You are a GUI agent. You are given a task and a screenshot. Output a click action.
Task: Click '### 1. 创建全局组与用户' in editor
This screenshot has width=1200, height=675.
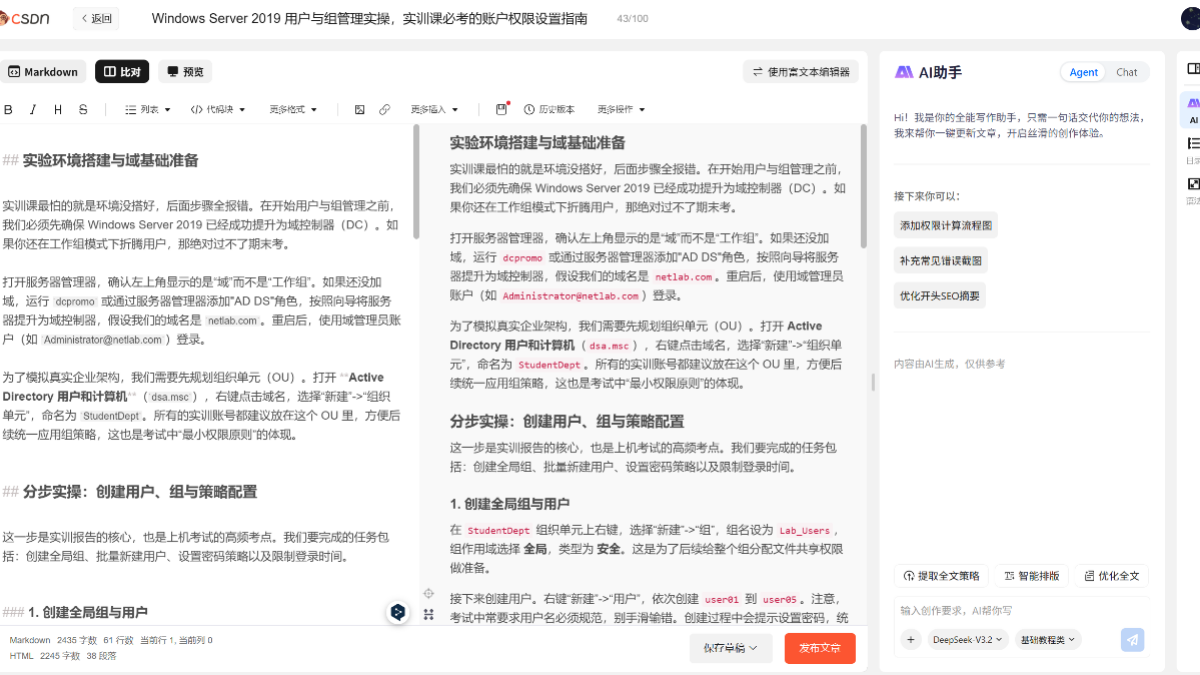pyautogui.click(x=74, y=612)
